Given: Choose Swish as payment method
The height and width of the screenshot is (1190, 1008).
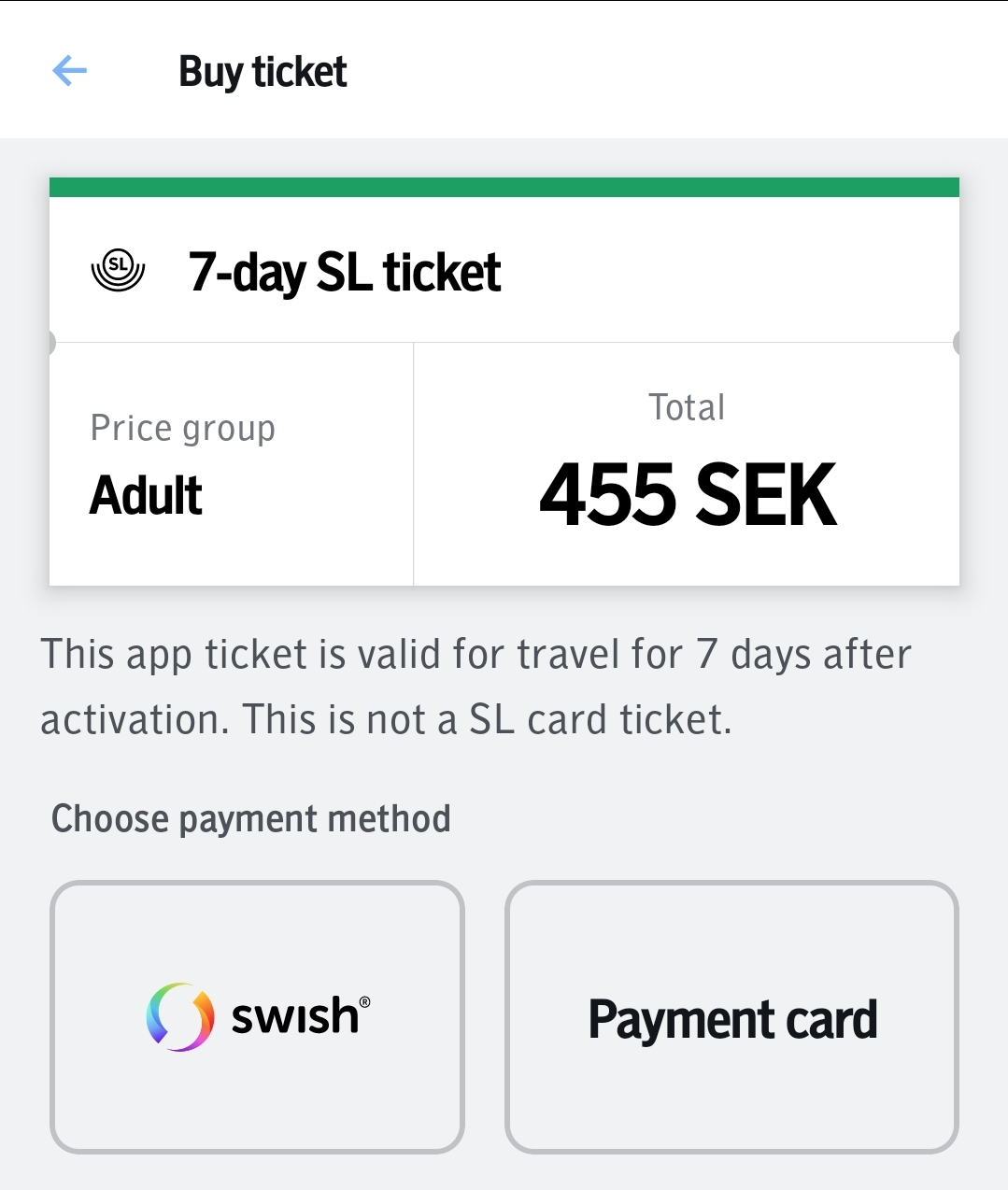Looking at the screenshot, I should point(257,1017).
